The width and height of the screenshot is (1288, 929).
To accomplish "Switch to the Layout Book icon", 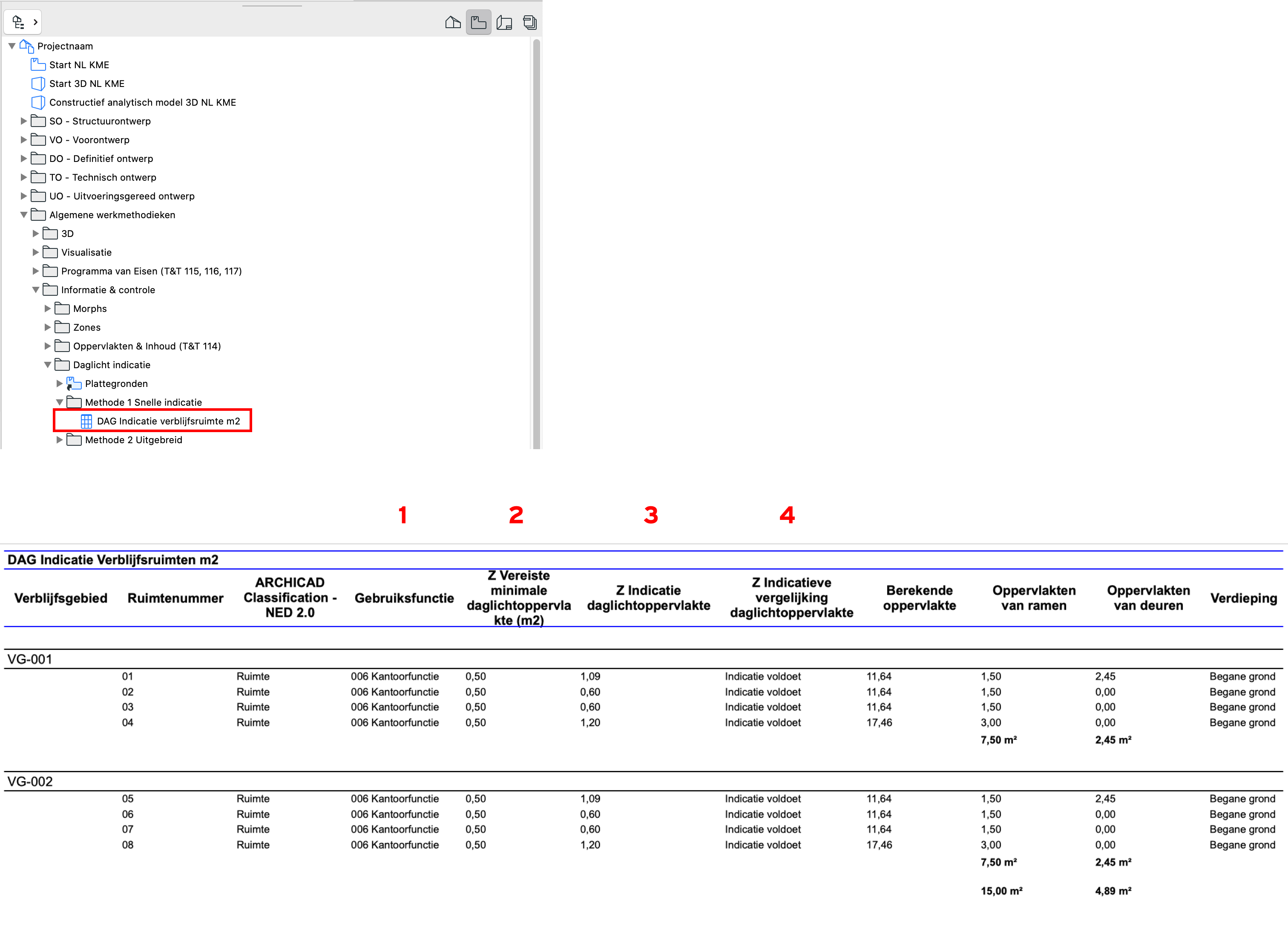I will 504,23.
